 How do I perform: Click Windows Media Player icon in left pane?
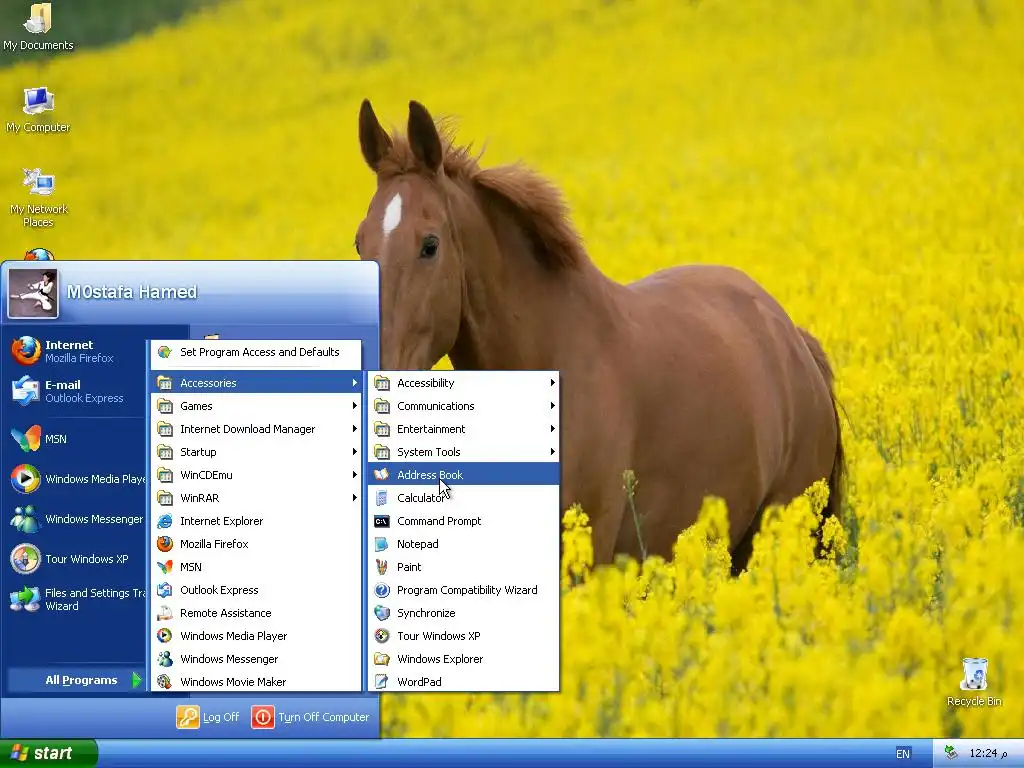click(26, 479)
